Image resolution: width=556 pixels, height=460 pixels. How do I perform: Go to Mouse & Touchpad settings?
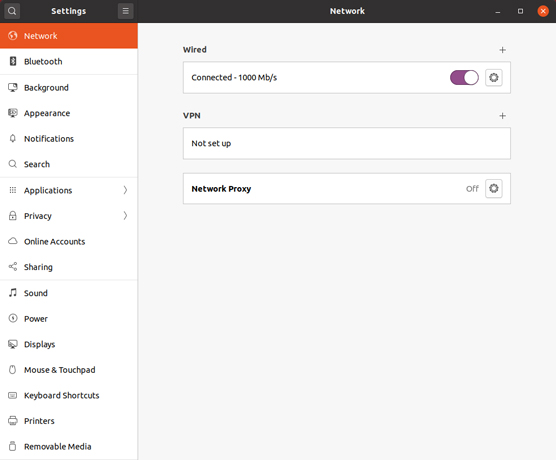coord(69,370)
